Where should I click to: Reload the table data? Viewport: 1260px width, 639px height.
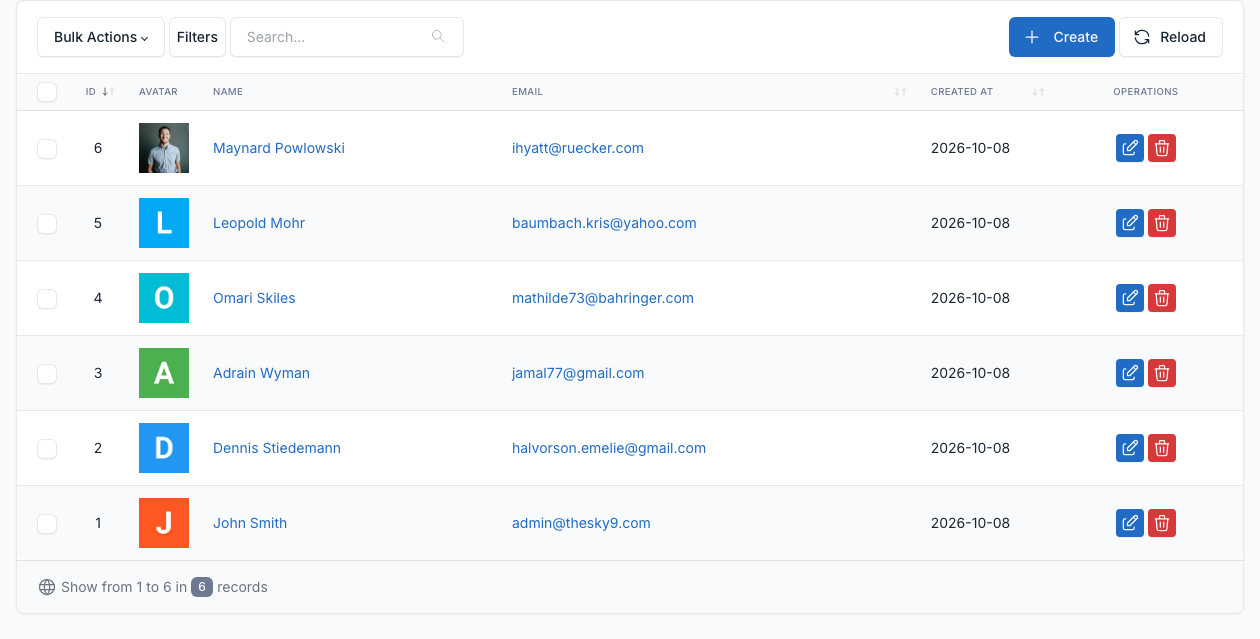pyautogui.click(x=1171, y=37)
